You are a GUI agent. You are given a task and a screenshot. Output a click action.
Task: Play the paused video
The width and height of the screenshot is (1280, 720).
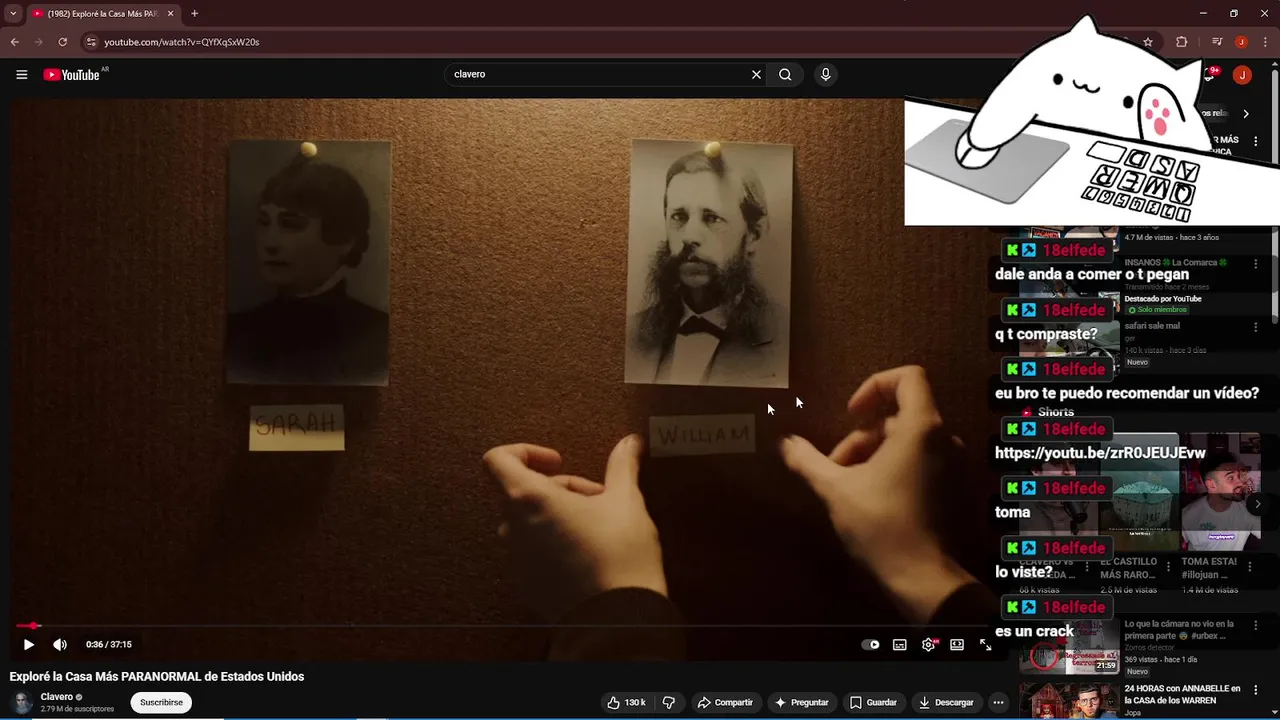[x=28, y=645]
